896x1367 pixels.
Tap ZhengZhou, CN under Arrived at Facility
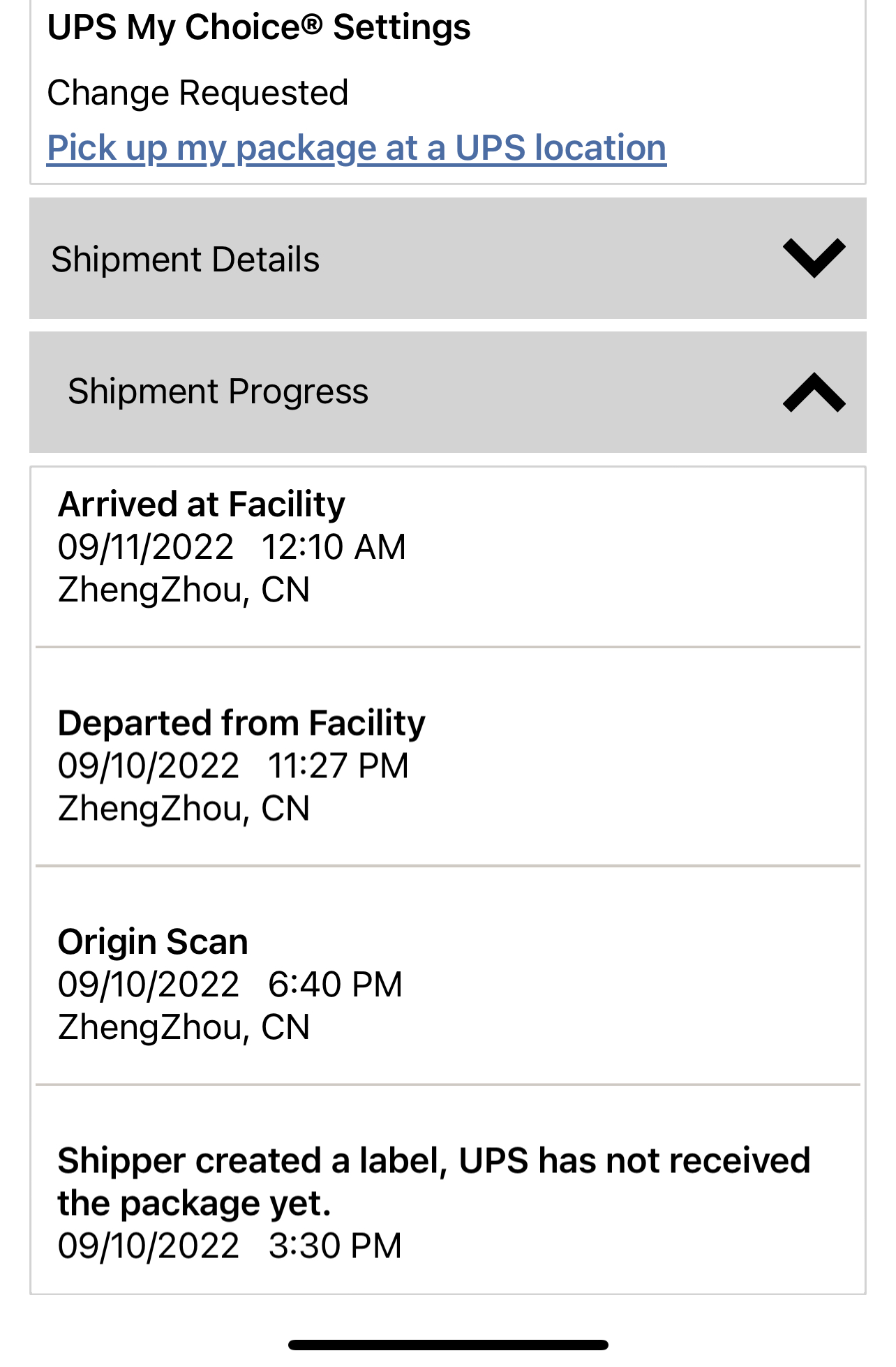(x=184, y=590)
